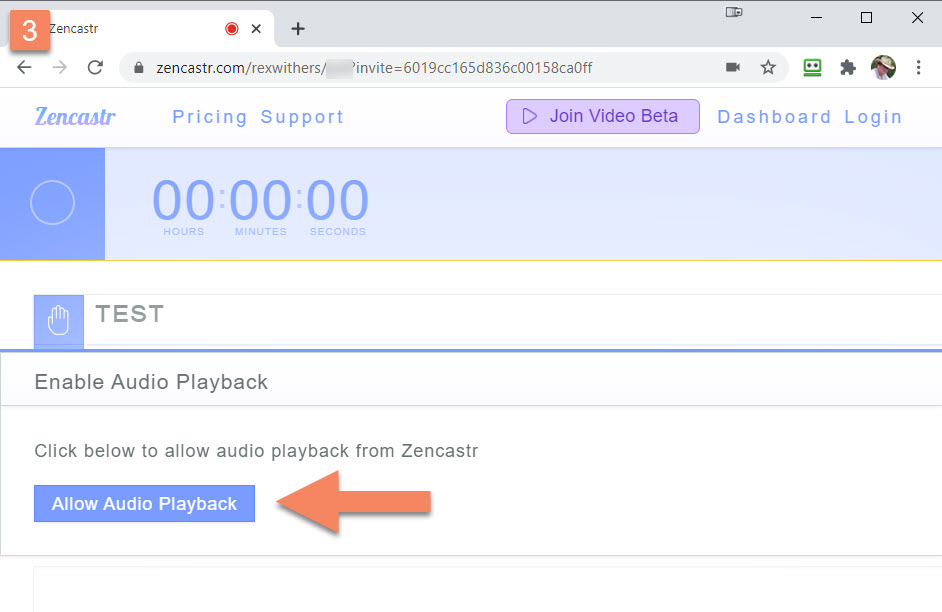Bookmark this page with the star icon

pos(768,67)
